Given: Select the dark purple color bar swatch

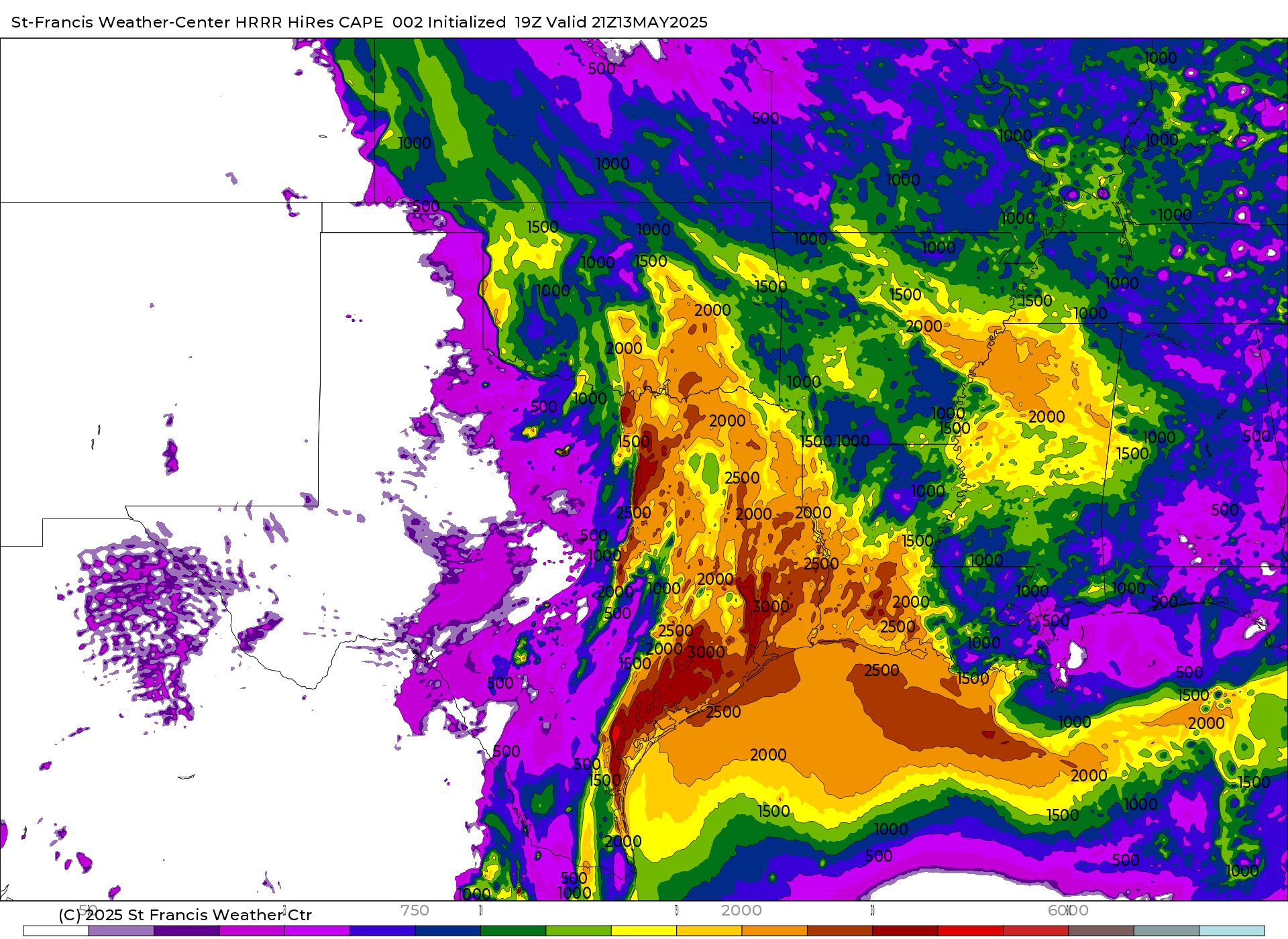Looking at the screenshot, I should [186, 931].
